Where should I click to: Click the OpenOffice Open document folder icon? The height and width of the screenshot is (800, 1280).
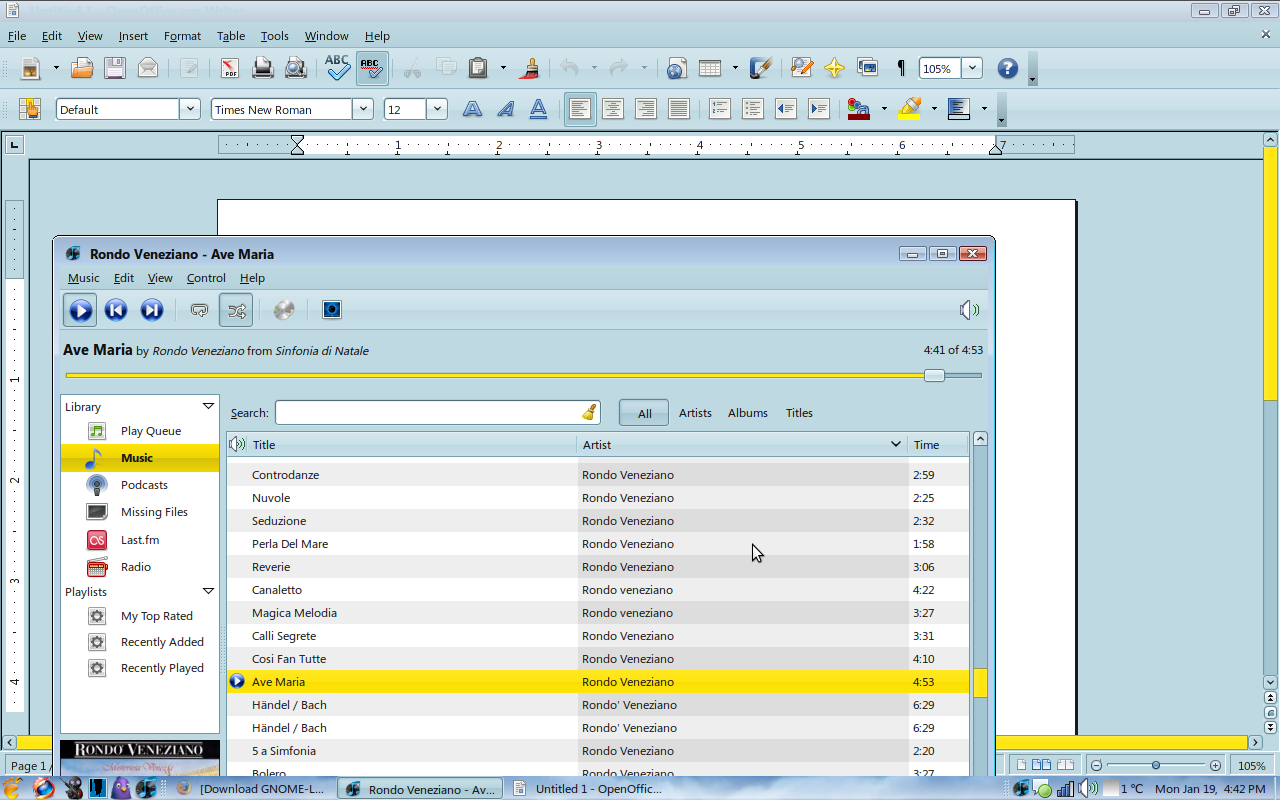pyautogui.click(x=82, y=68)
